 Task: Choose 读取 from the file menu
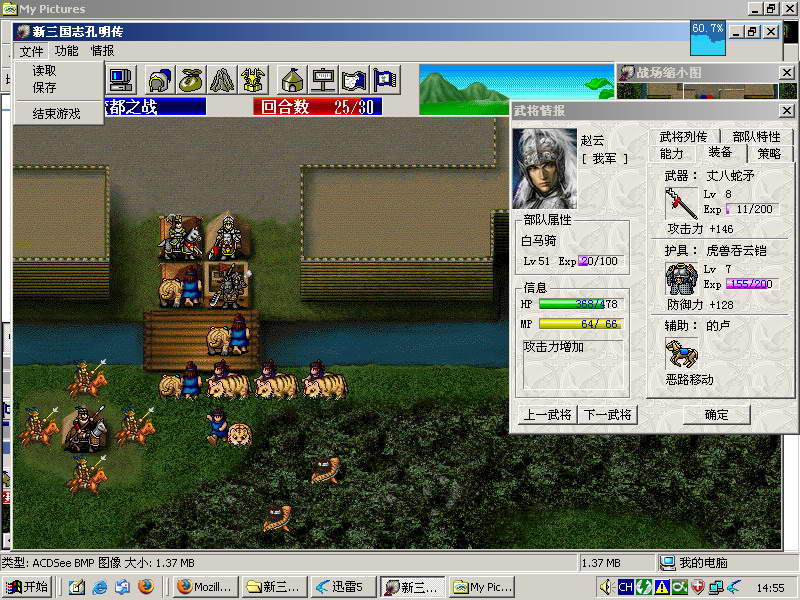click(x=44, y=70)
